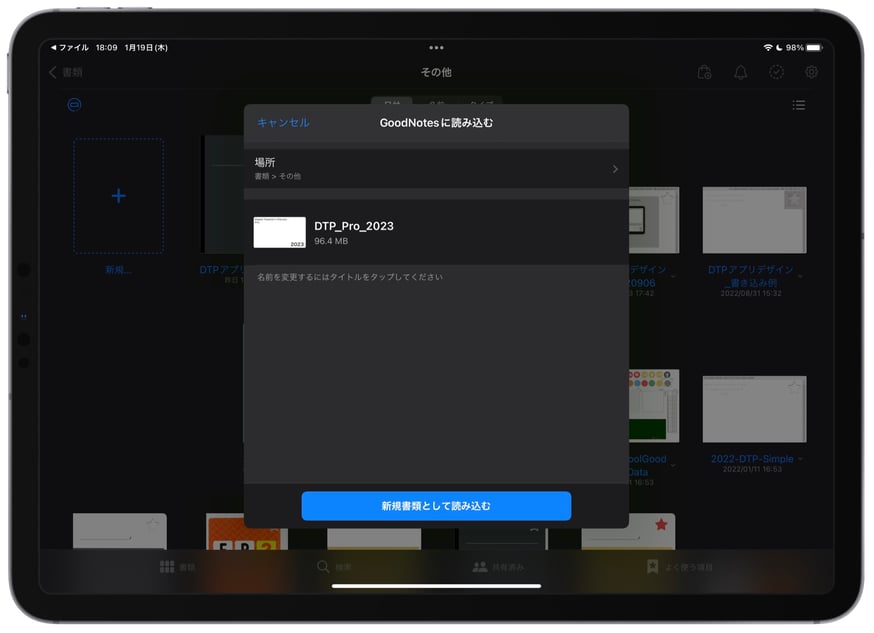Open the Documents tab in bottom bar
Viewport: 874px width, 633px height.
(x=177, y=567)
